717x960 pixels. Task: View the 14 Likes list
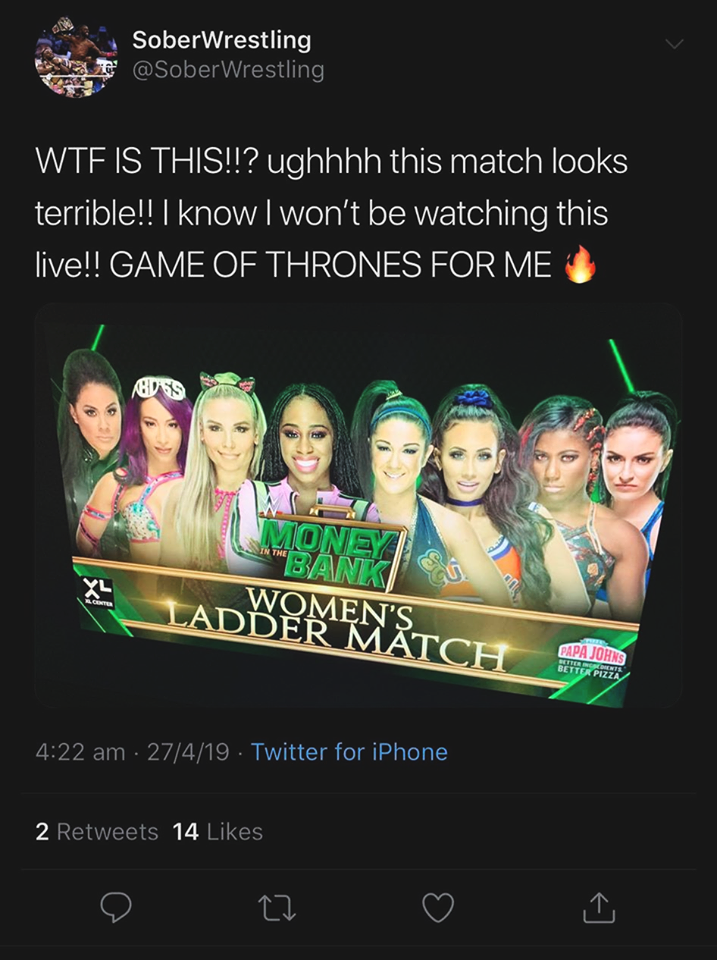(x=217, y=831)
